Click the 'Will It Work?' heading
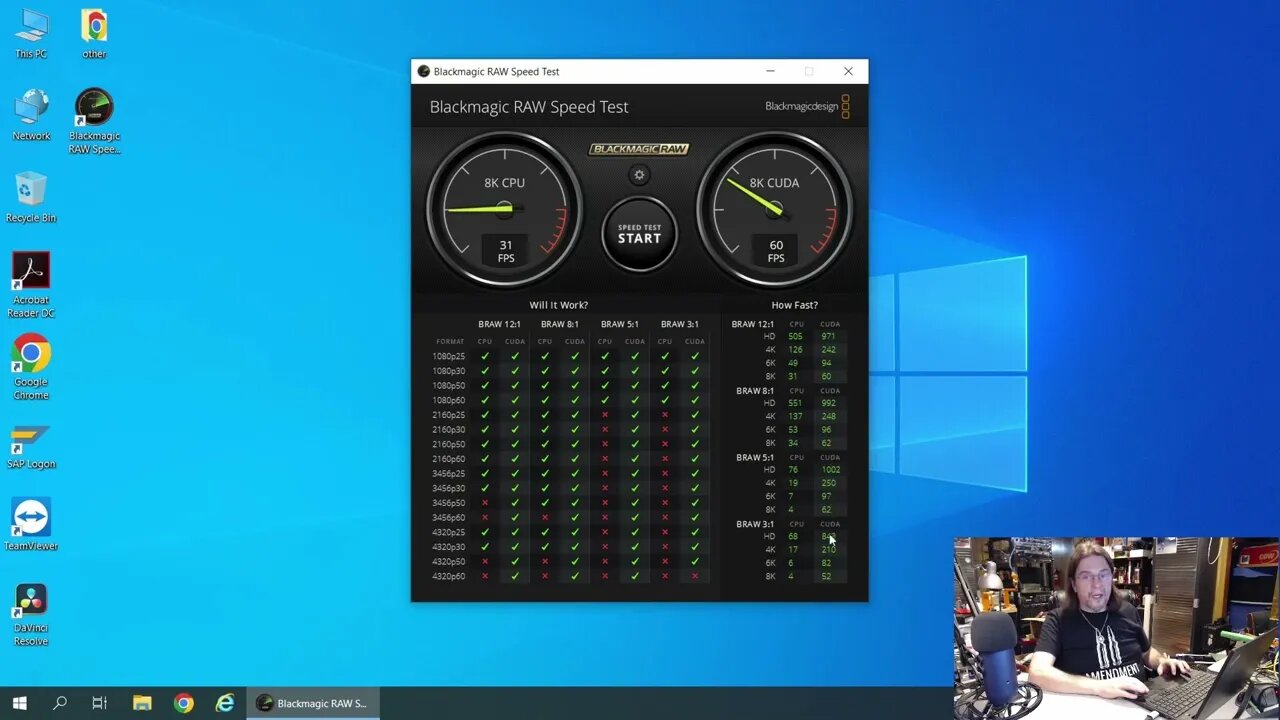The image size is (1280, 720). click(558, 305)
